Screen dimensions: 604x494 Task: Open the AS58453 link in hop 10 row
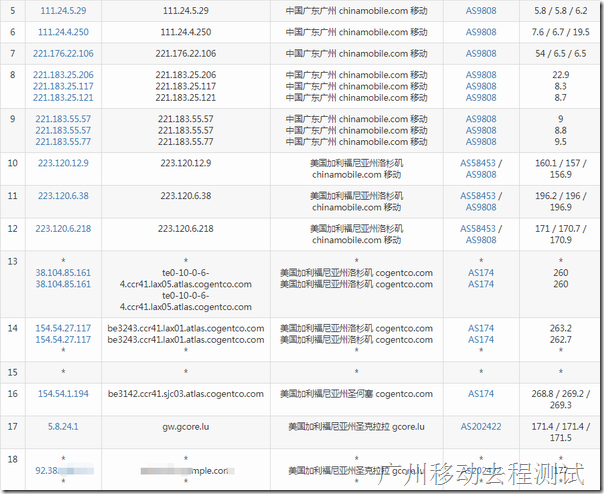[x=478, y=163]
